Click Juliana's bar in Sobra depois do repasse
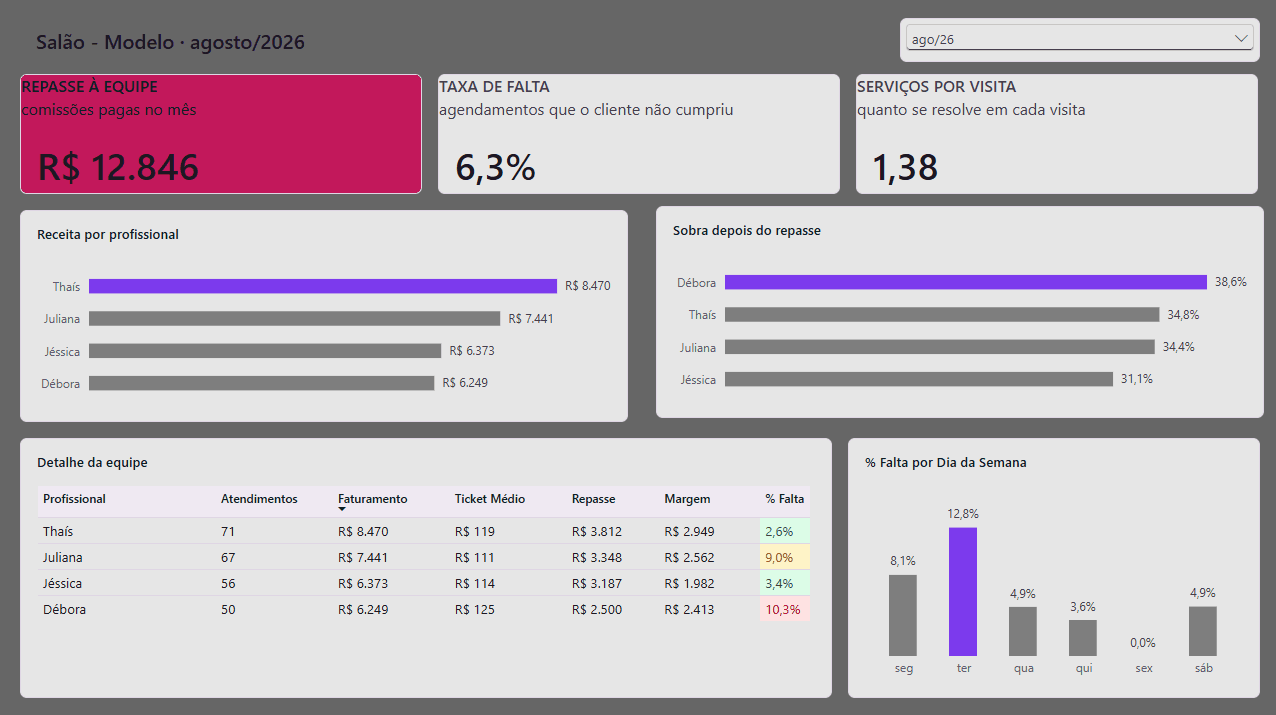The image size is (1276, 715). [940, 347]
